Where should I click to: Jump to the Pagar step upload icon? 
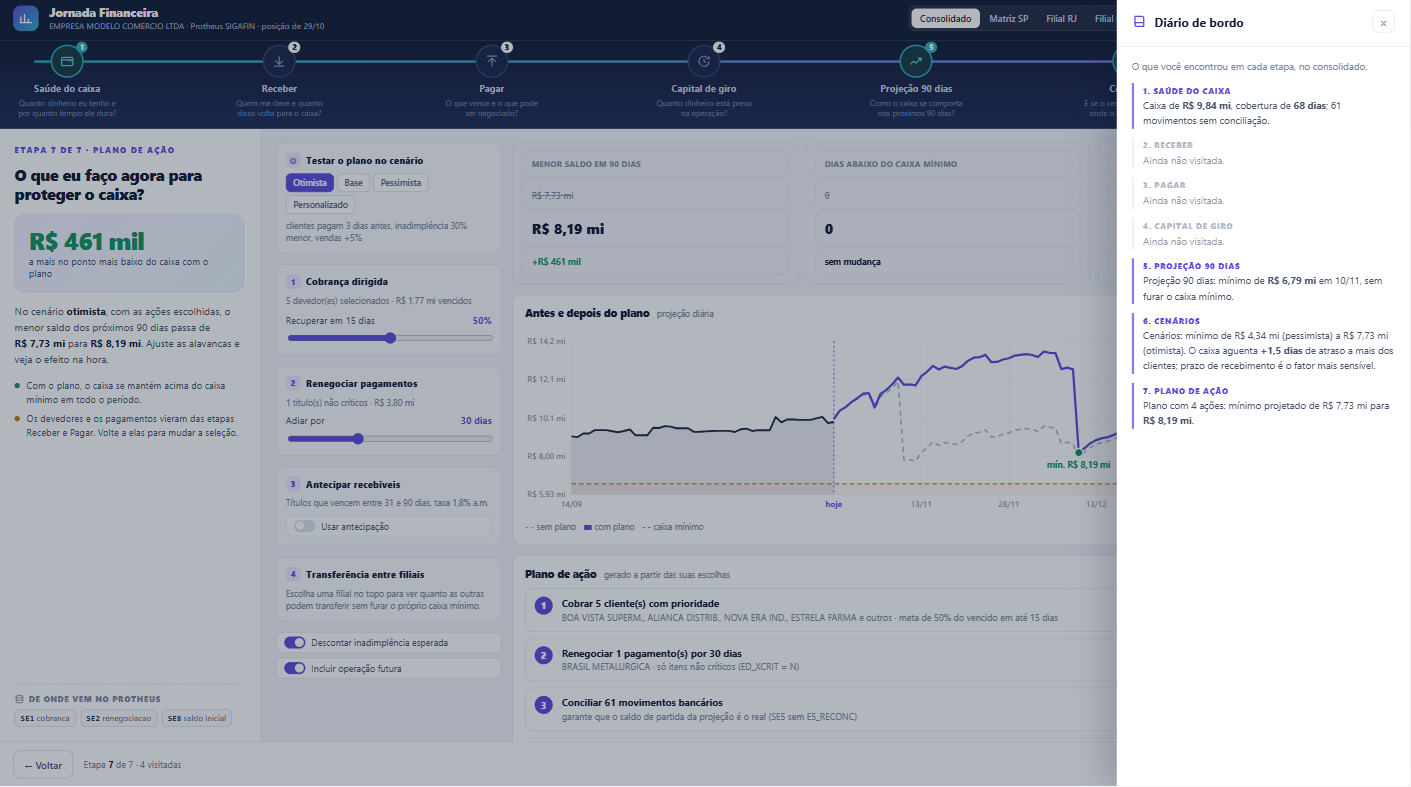pos(492,61)
